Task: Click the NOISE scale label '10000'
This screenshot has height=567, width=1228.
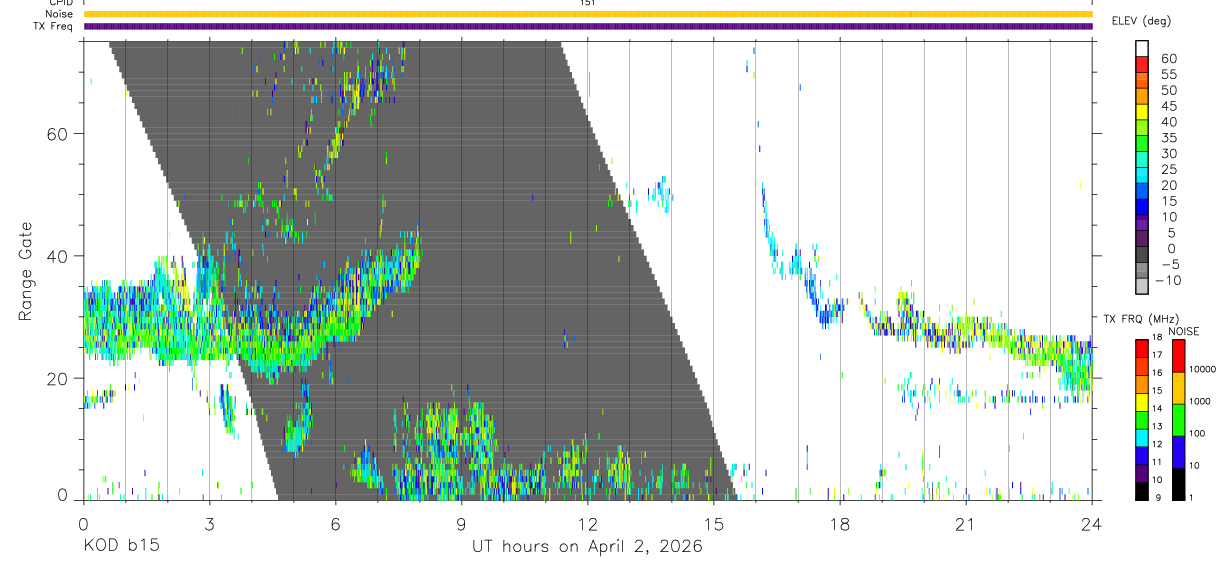Action: pyautogui.click(x=1202, y=370)
